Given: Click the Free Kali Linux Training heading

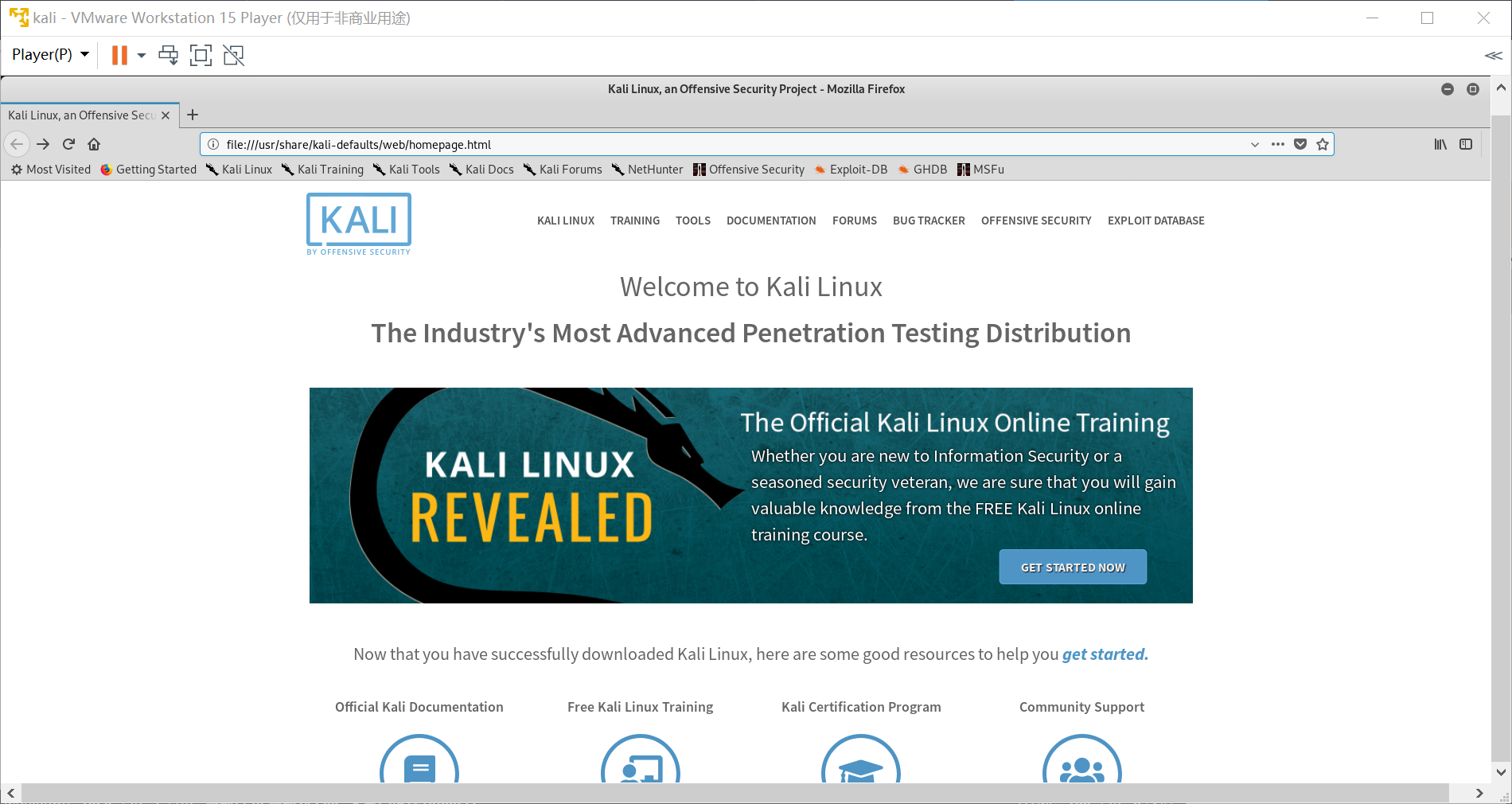Looking at the screenshot, I should pos(641,707).
